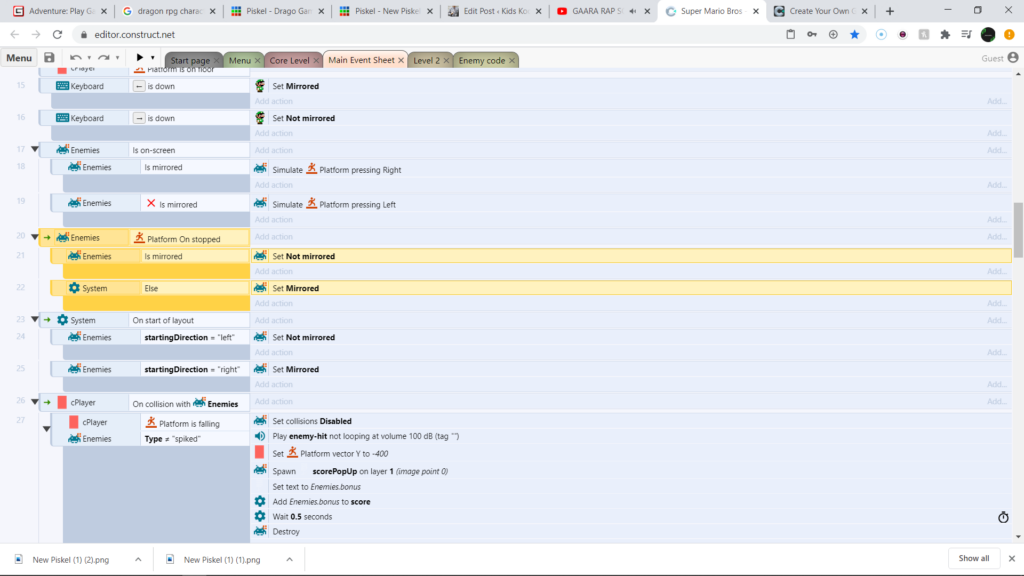This screenshot has width=1024, height=576.
Task: Click the Redo arrow icon
Action: (x=103, y=58)
